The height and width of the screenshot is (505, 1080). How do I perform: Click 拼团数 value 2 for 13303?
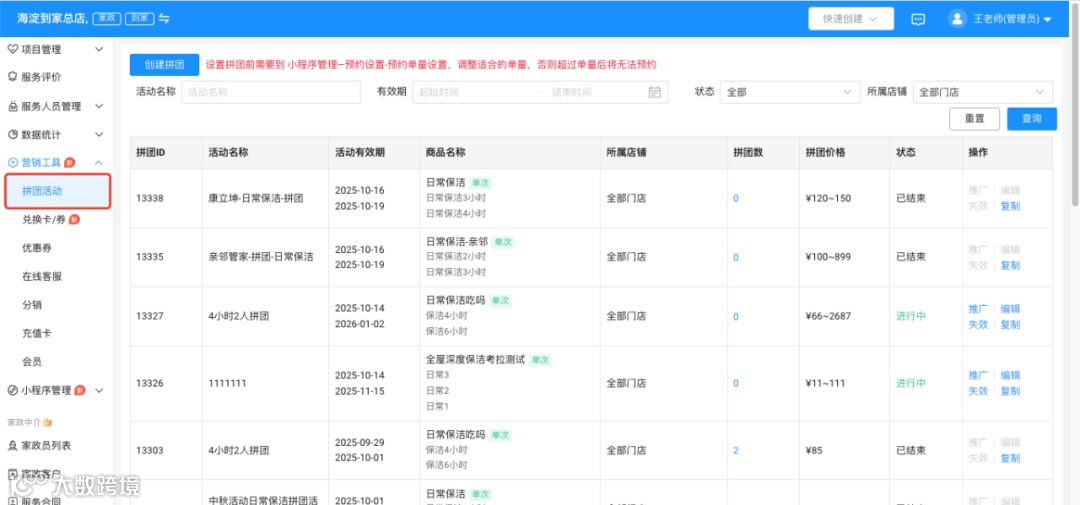point(736,451)
